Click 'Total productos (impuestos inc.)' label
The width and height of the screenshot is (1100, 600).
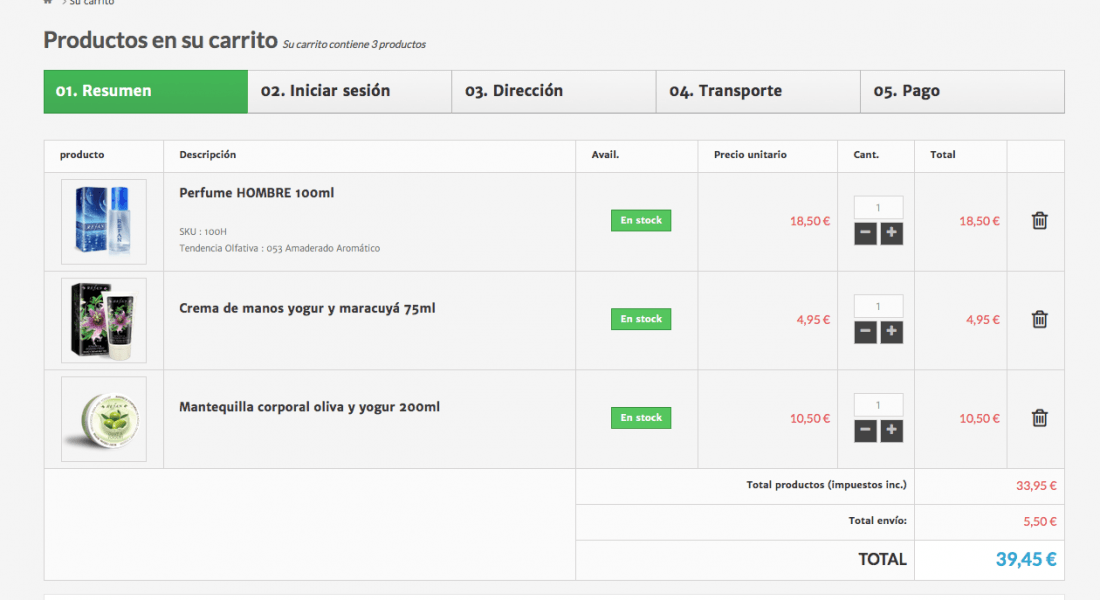click(x=826, y=485)
